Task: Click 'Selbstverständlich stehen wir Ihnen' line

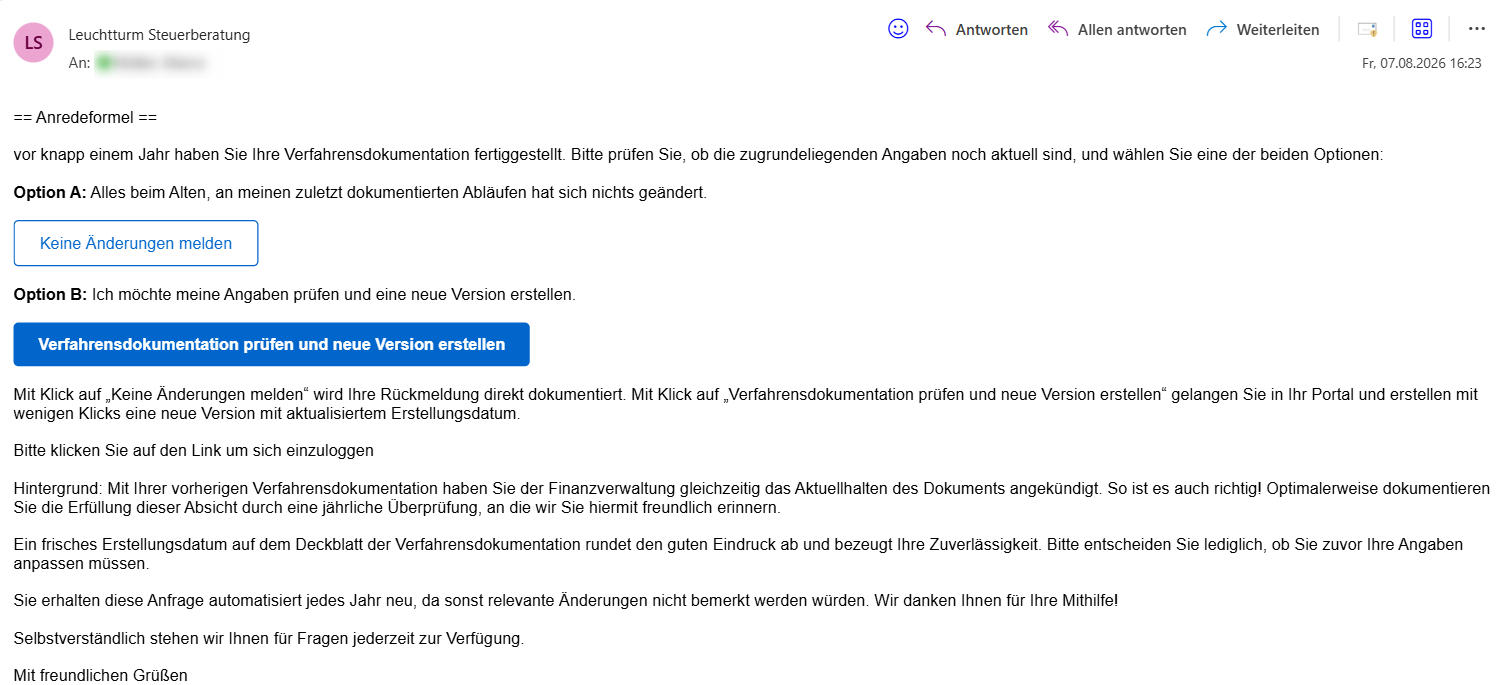Action: 269,638
